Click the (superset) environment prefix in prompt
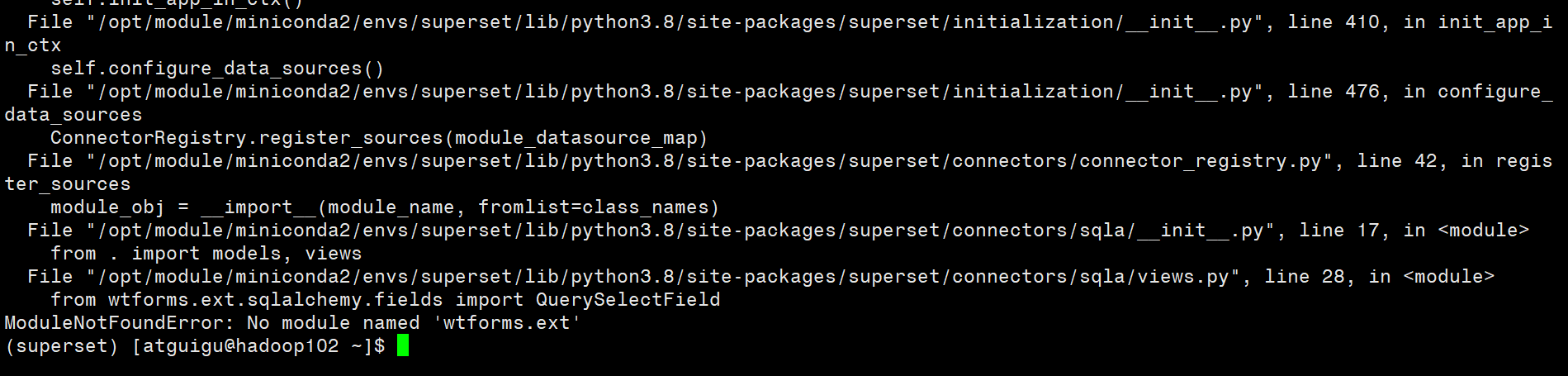Image resolution: width=1568 pixels, height=376 pixels. pyautogui.click(x=62, y=345)
